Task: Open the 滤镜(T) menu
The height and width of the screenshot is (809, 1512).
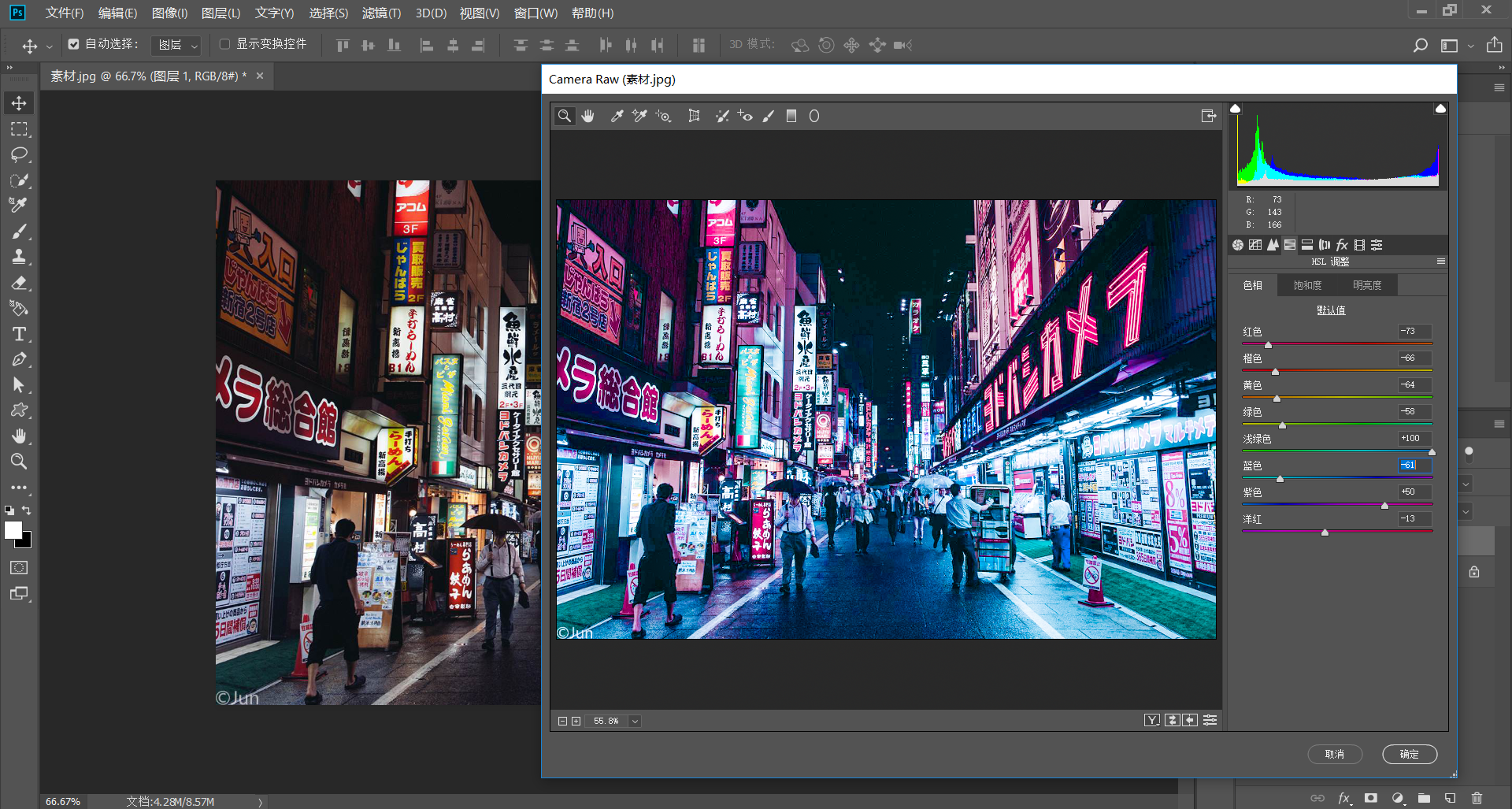Action: pos(381,13)
